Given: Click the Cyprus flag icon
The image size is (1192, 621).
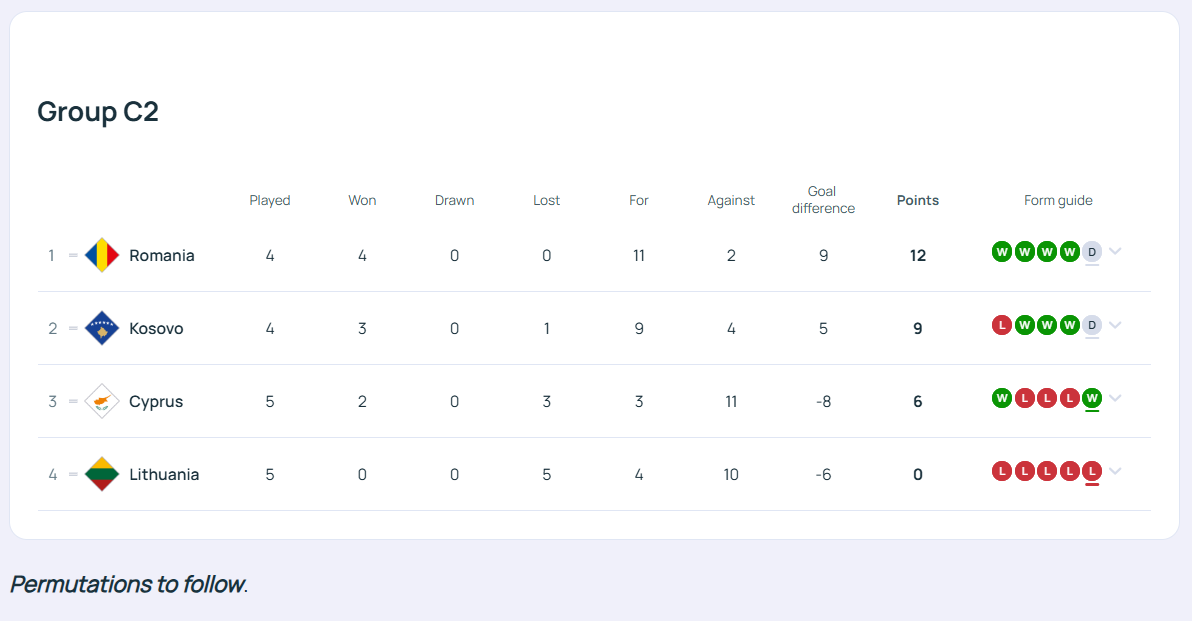Looking at the screenshot, I should pyautogui.click(x=102, y=401).
